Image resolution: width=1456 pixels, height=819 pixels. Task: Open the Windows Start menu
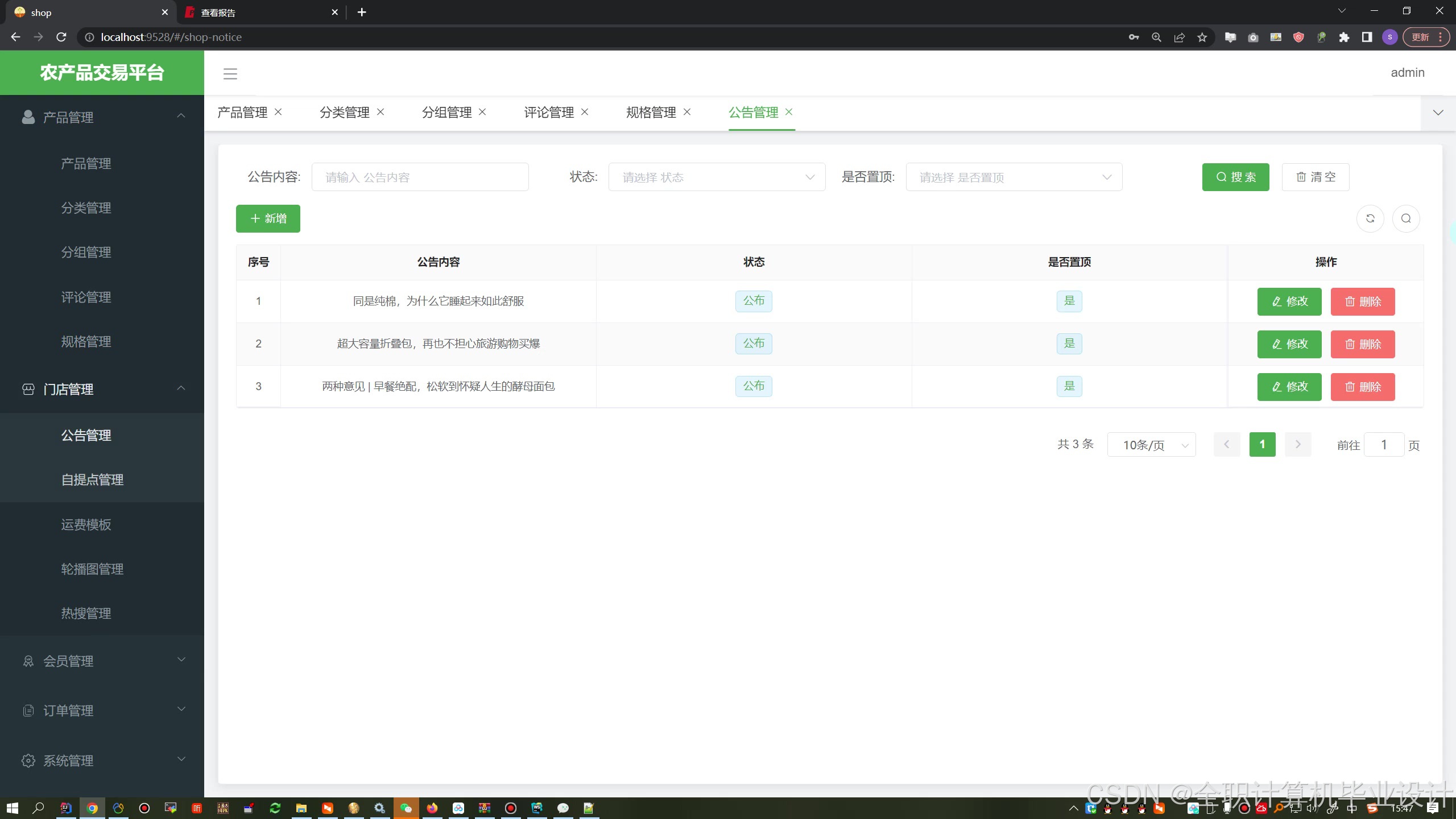pos(13,808)
